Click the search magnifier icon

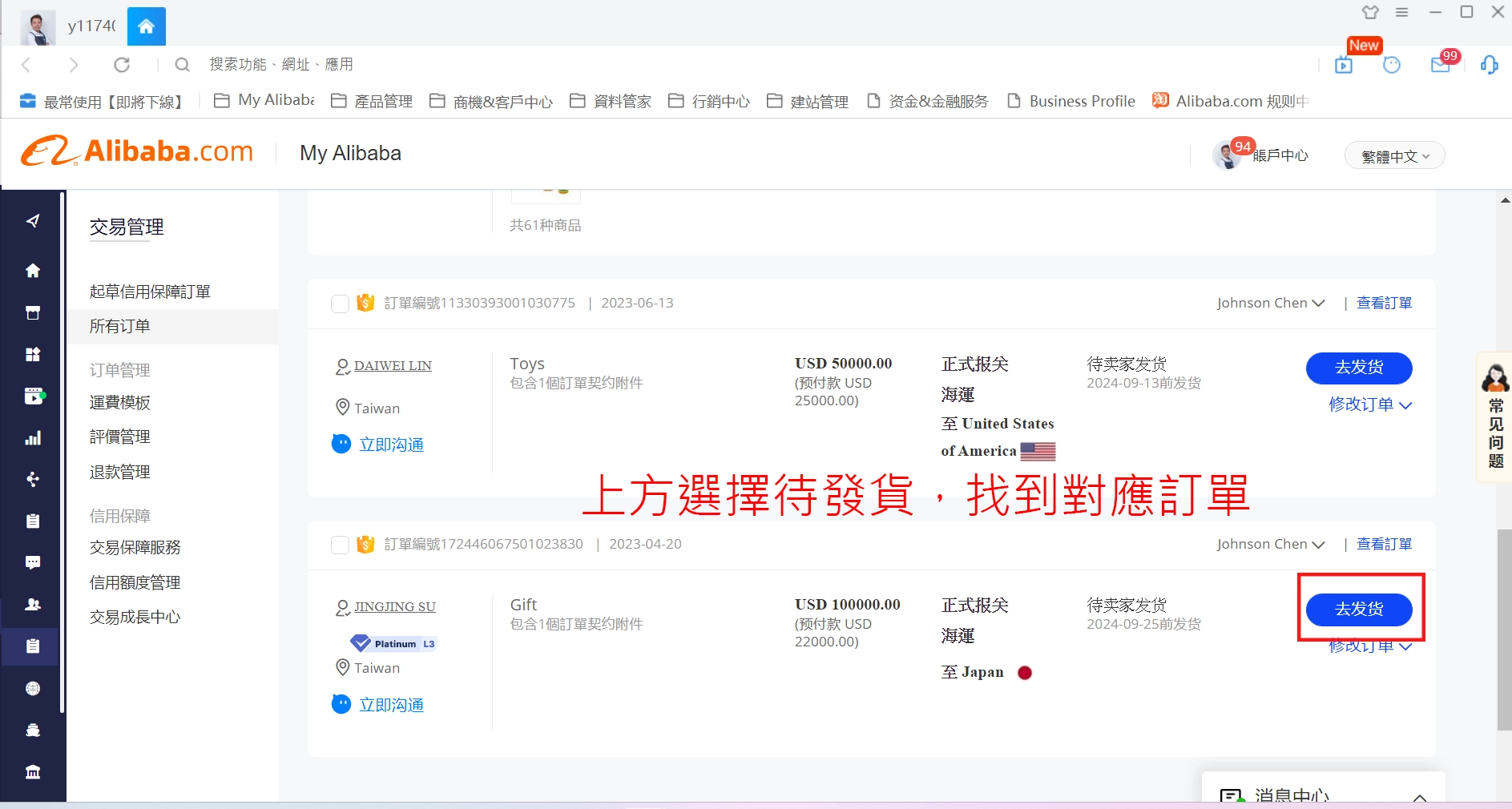[183, 65]
